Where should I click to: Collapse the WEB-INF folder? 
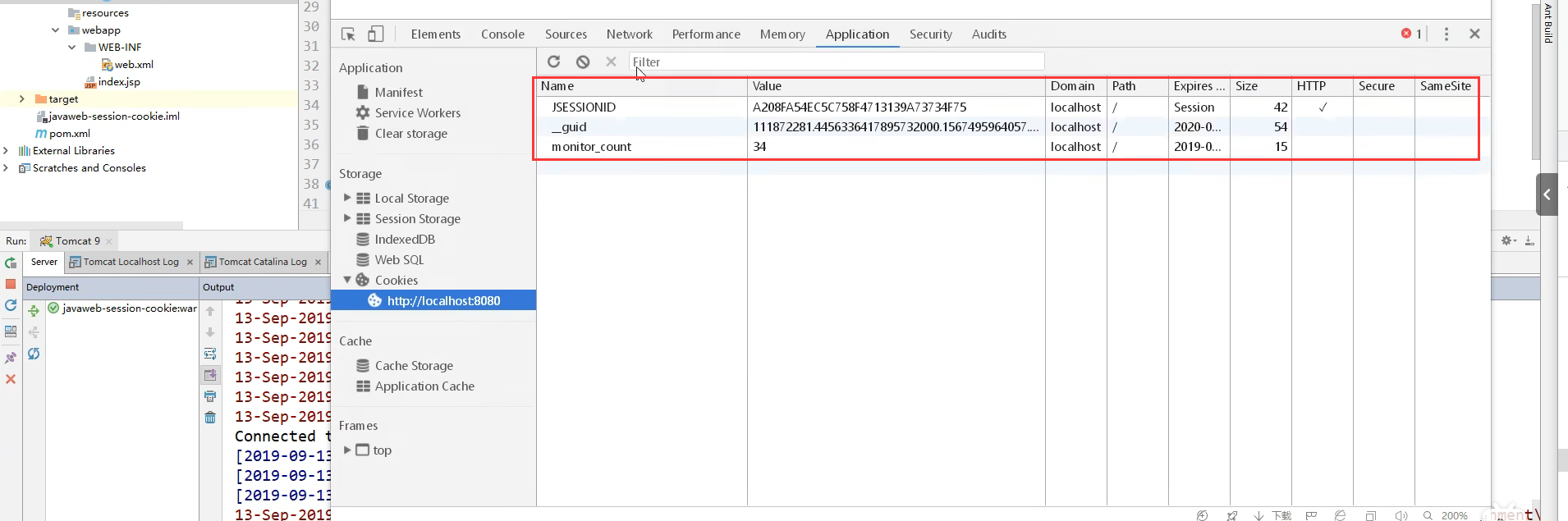coord(72,48)
